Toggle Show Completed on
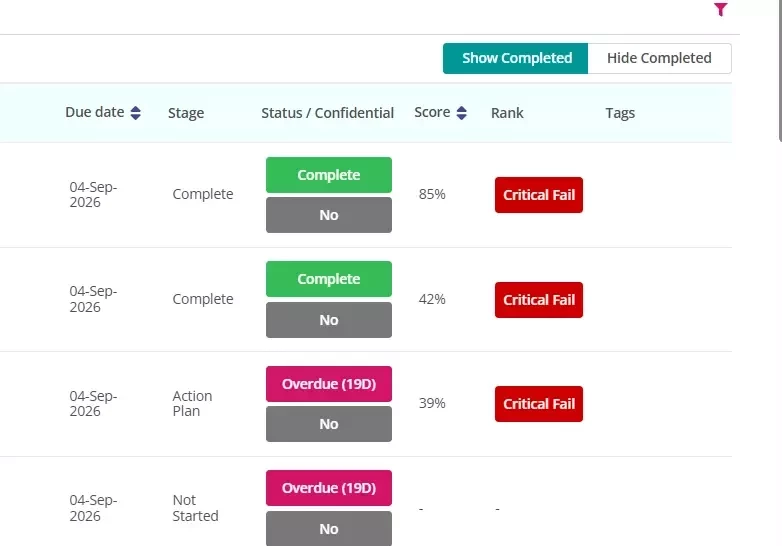This screenshot has width=782, height=546. point(516,58)
